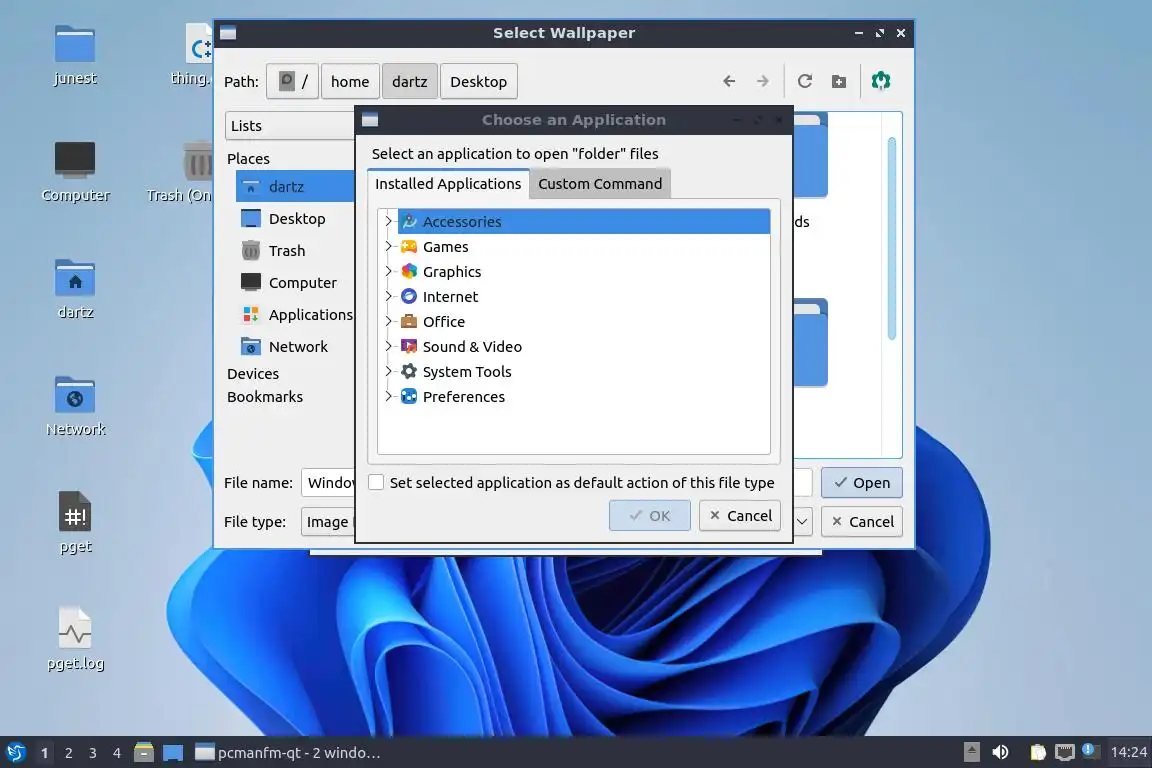
Task: Open the LXQt start menu
Action: [15, 753]
